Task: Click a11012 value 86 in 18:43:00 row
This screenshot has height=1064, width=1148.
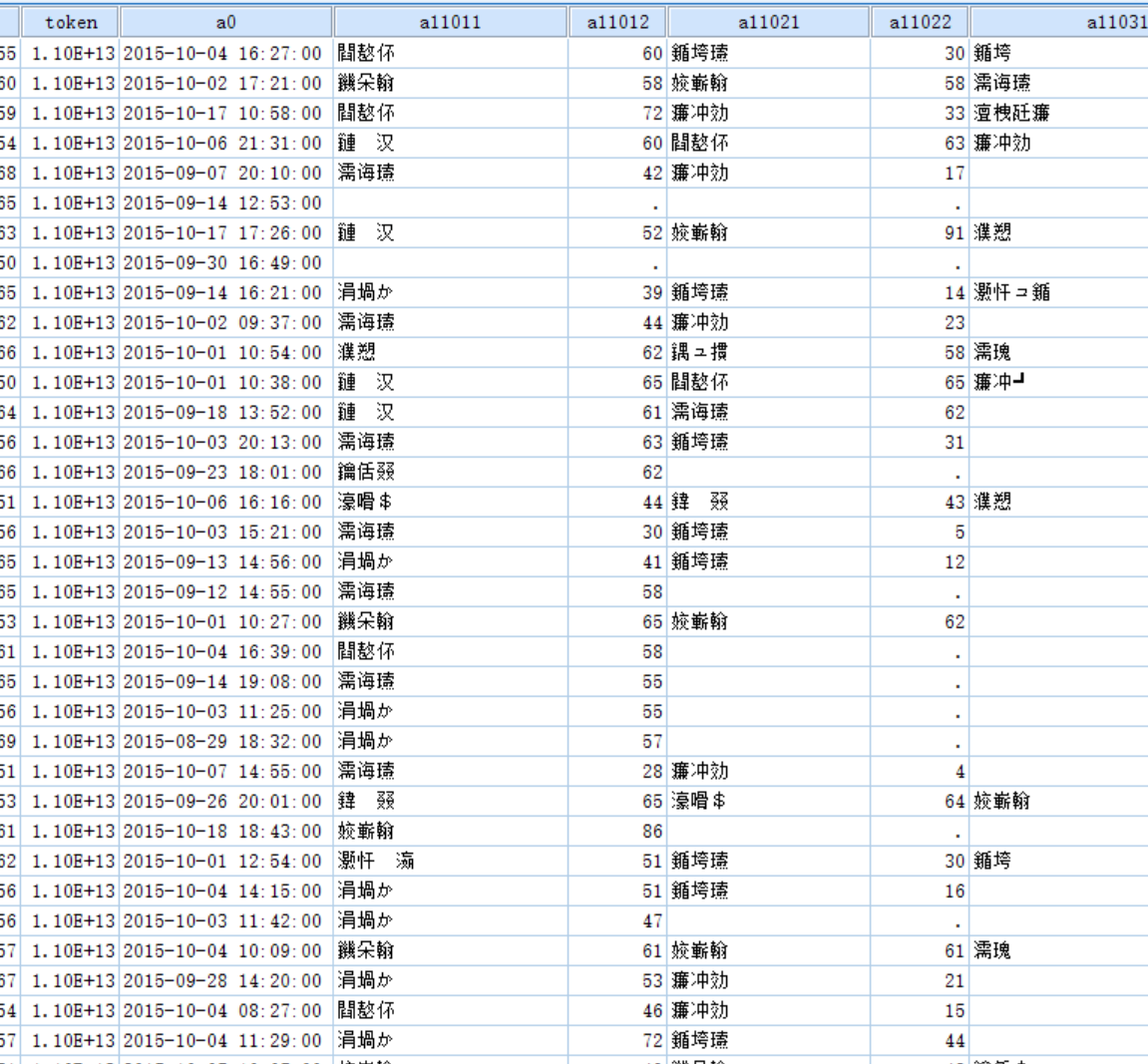Action: (652, 832)
